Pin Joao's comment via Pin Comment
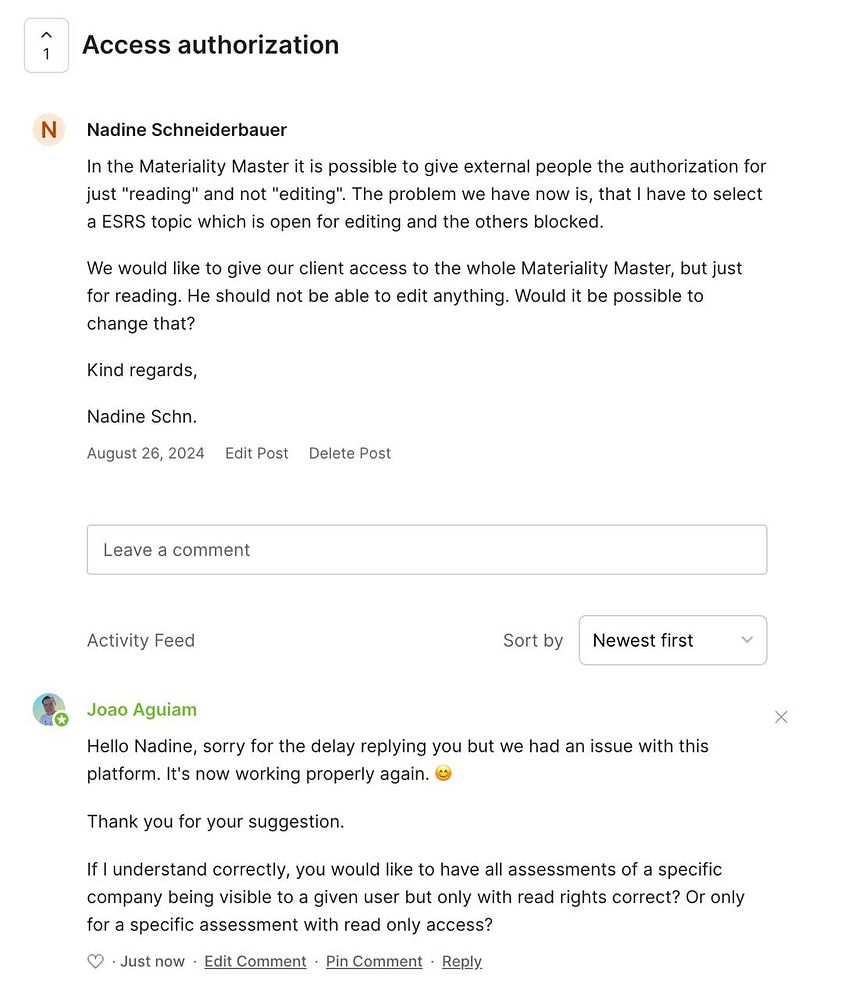 (x=374, y=962)
